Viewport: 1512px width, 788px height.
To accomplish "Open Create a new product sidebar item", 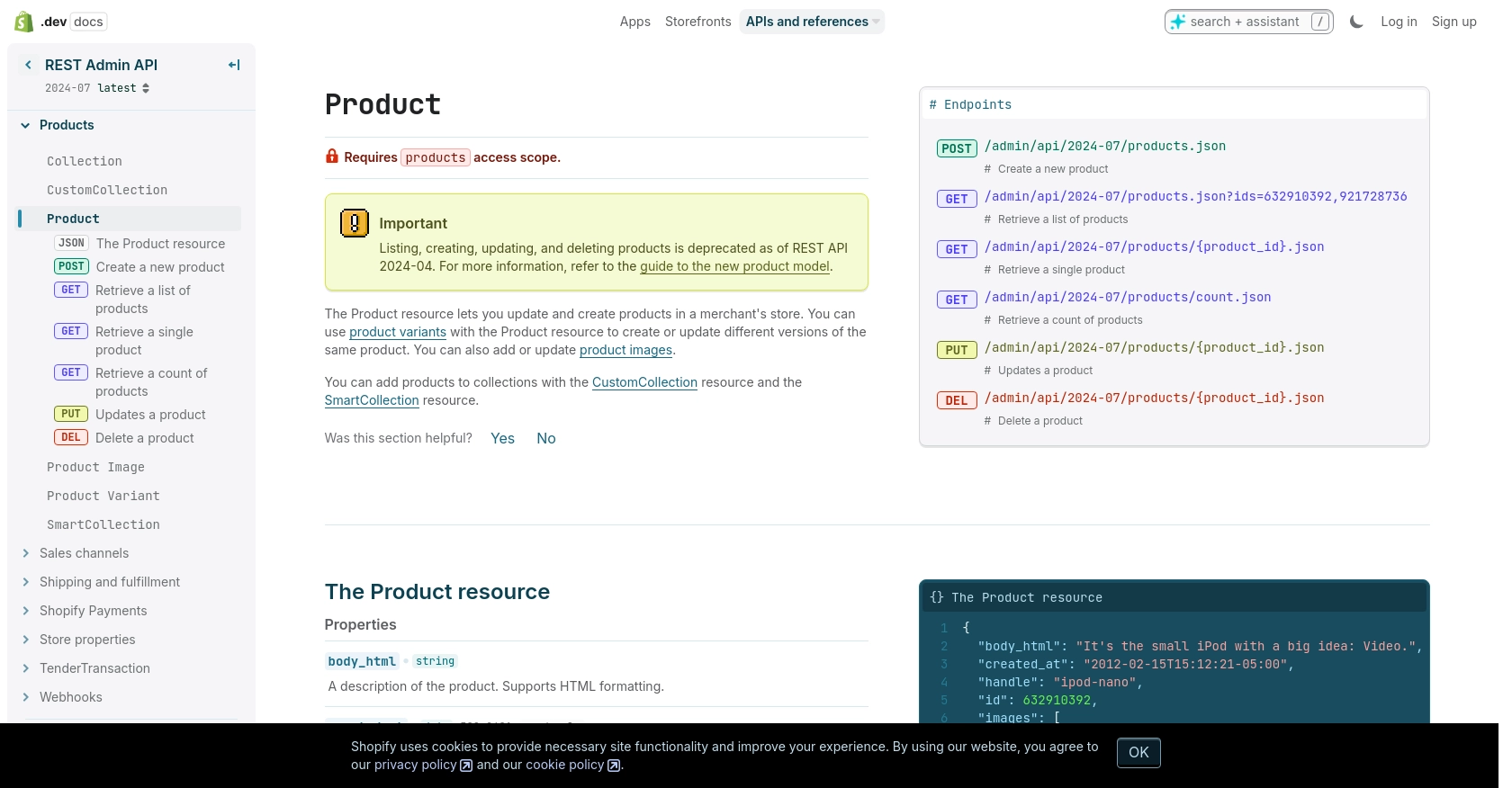I will (x=139, y=267).
